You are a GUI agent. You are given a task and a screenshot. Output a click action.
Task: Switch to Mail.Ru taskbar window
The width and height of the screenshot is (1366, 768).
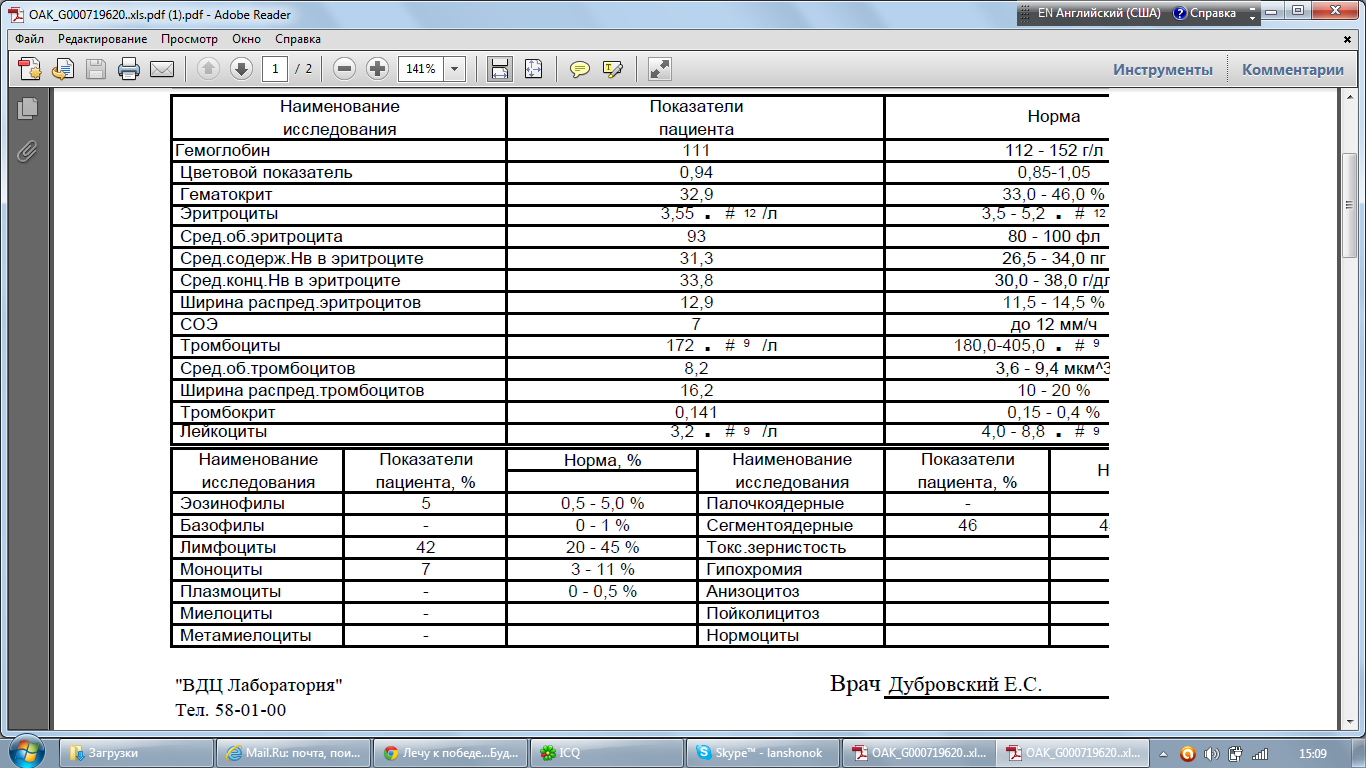[x=293, y=753]
